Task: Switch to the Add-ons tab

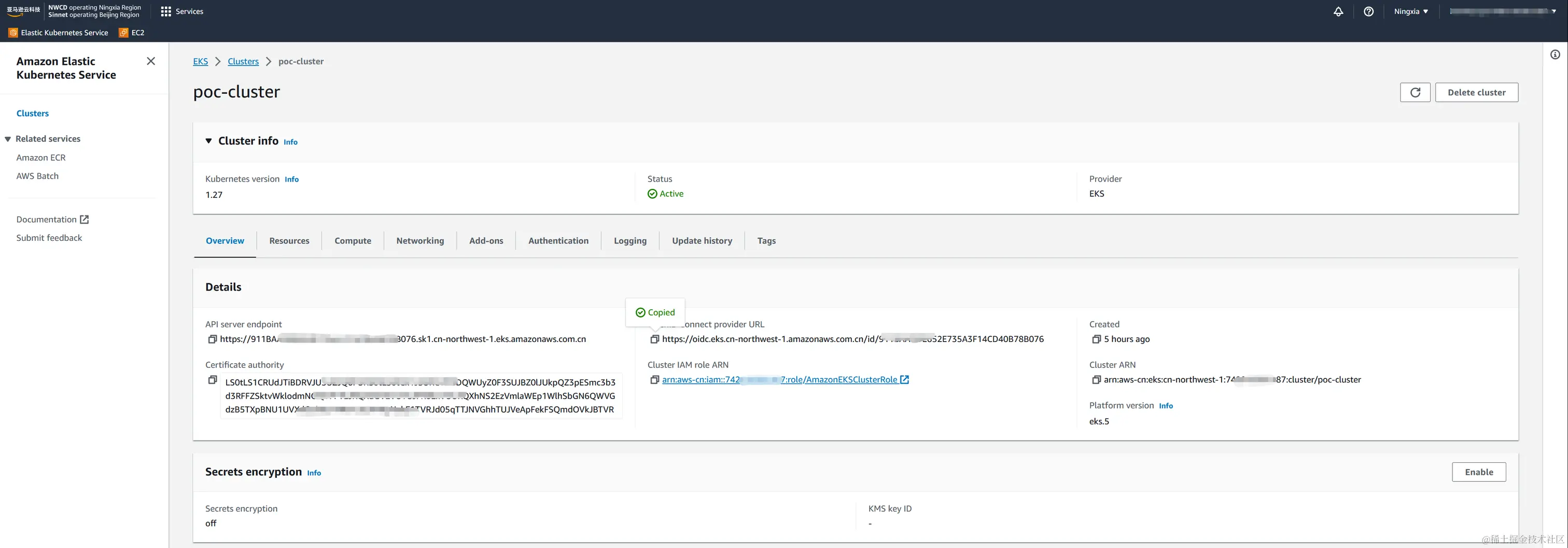Action: coord(486,241)
